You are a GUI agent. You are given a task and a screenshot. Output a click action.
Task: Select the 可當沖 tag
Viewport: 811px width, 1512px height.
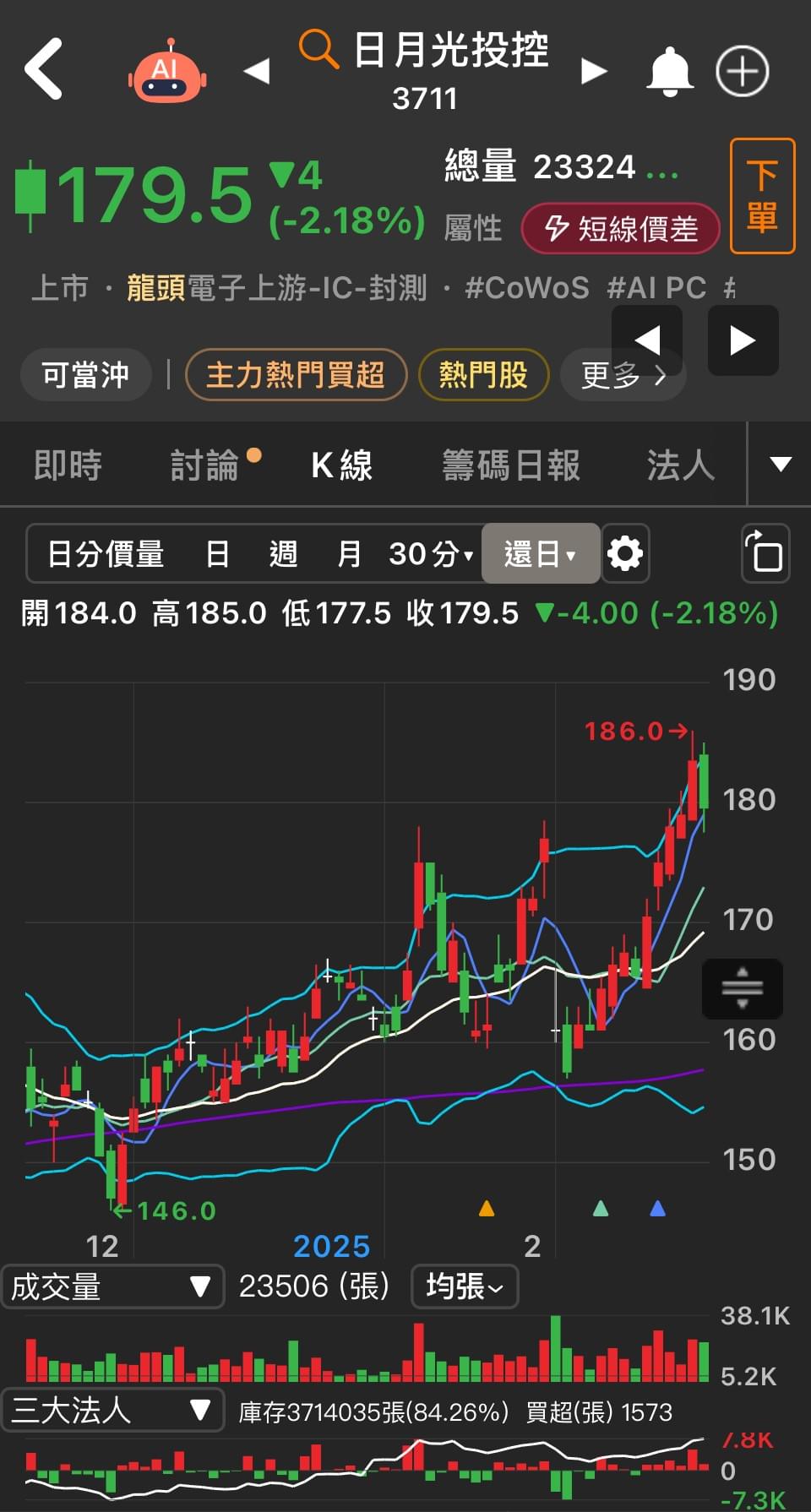pos(85,374)
